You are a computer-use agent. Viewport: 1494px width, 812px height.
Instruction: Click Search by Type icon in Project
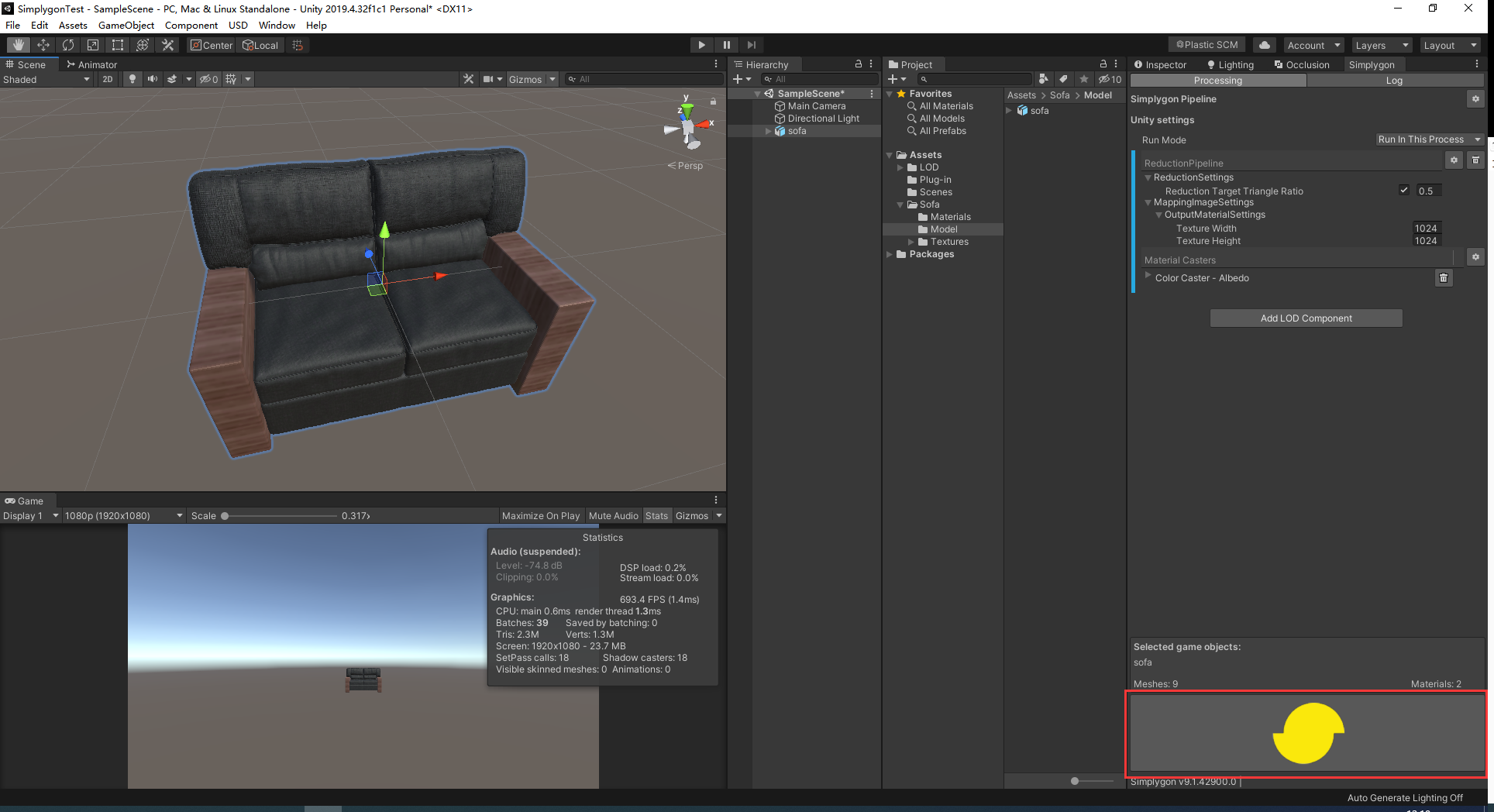click(1044, 79)
